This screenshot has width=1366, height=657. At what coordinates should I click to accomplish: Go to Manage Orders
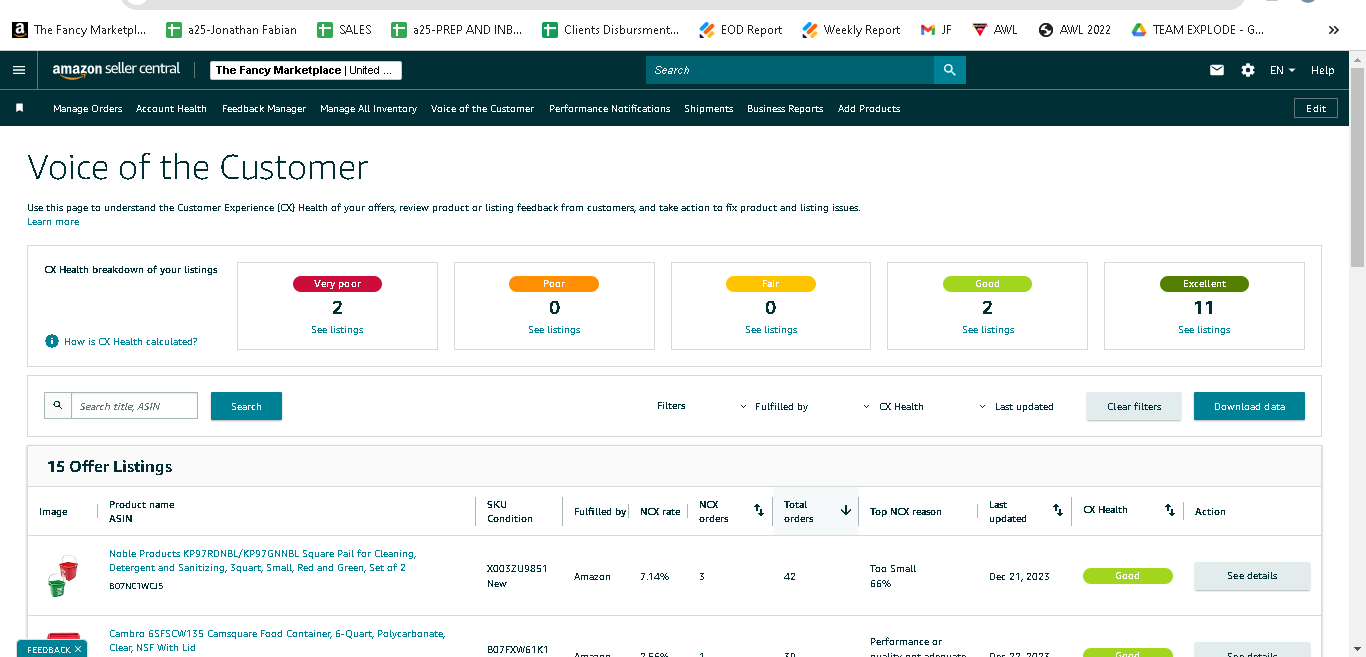pos(88,108)
